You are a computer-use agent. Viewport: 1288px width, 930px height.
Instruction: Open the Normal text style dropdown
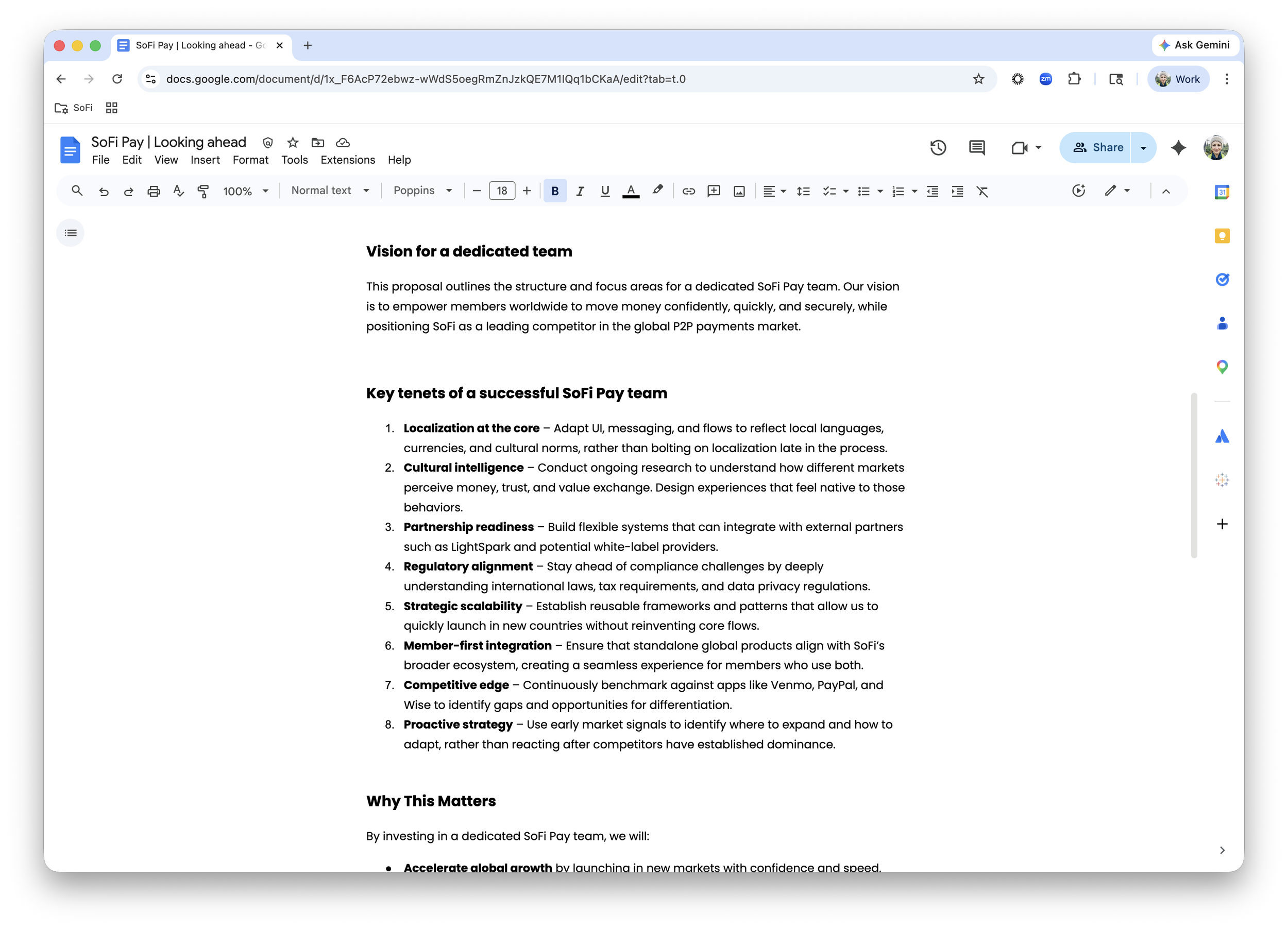330,191
